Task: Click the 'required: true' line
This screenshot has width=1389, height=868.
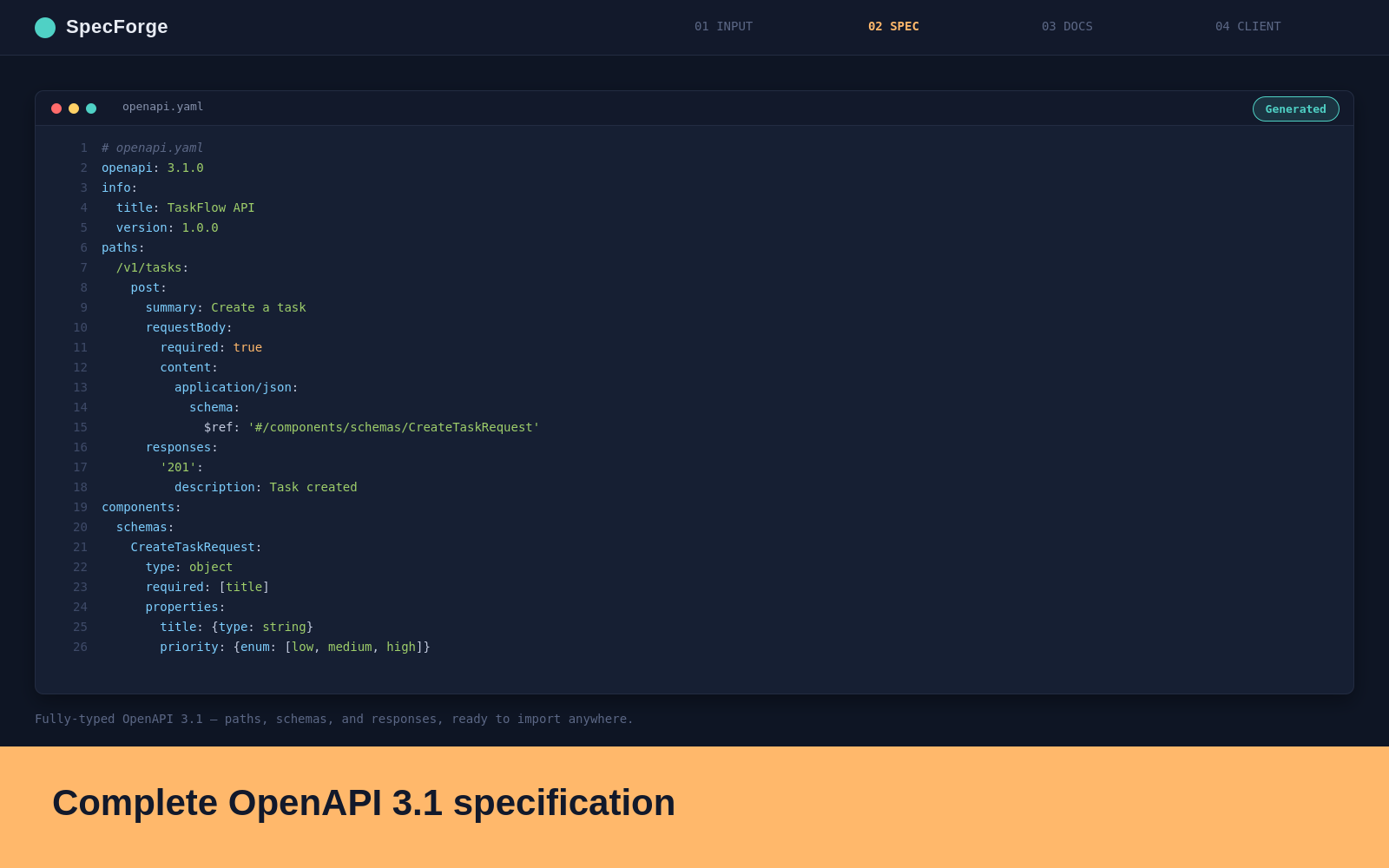Action: (211, 347)
